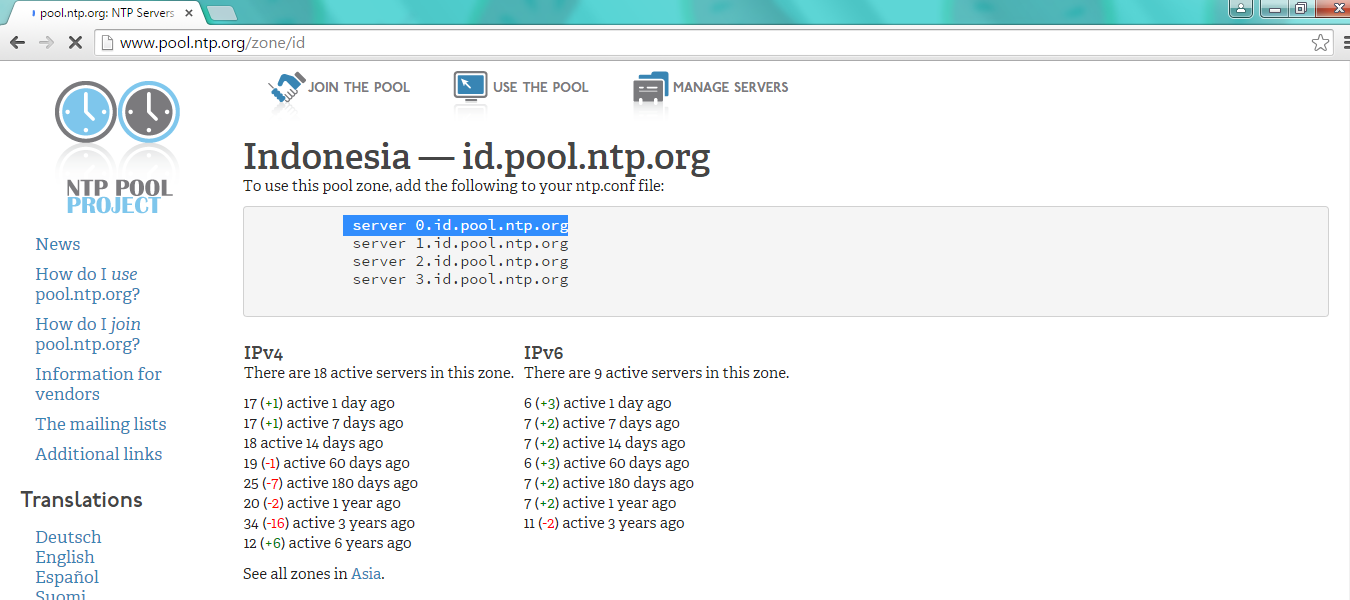Click 'There are 9 active servers' text
Screen dimensions: 1350x600
point(656,373)
